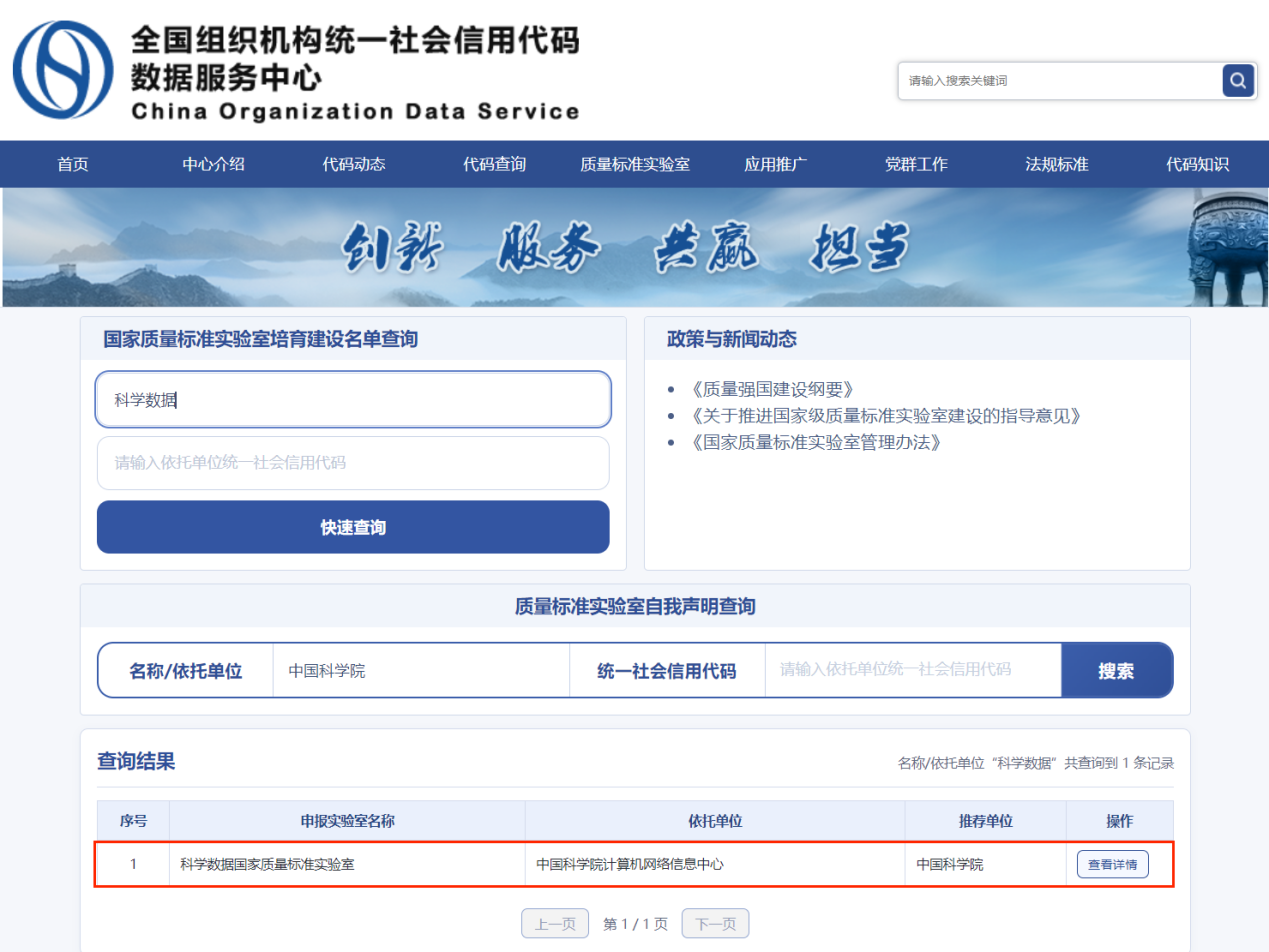
Task: Navigate to 党群工作 section
Action: click(x=916, y=165)
